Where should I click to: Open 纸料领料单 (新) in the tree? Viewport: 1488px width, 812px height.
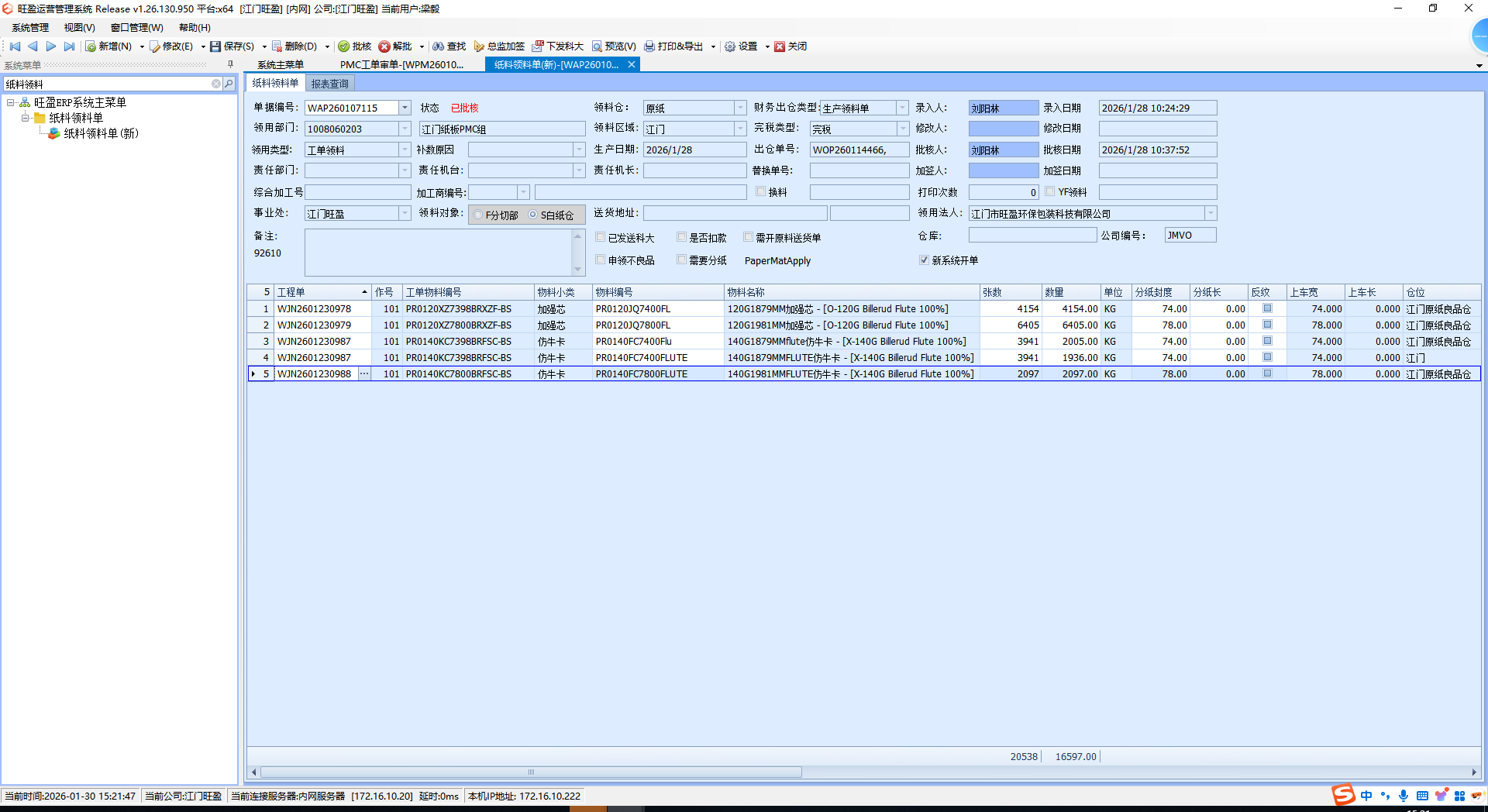click(101, 133)
